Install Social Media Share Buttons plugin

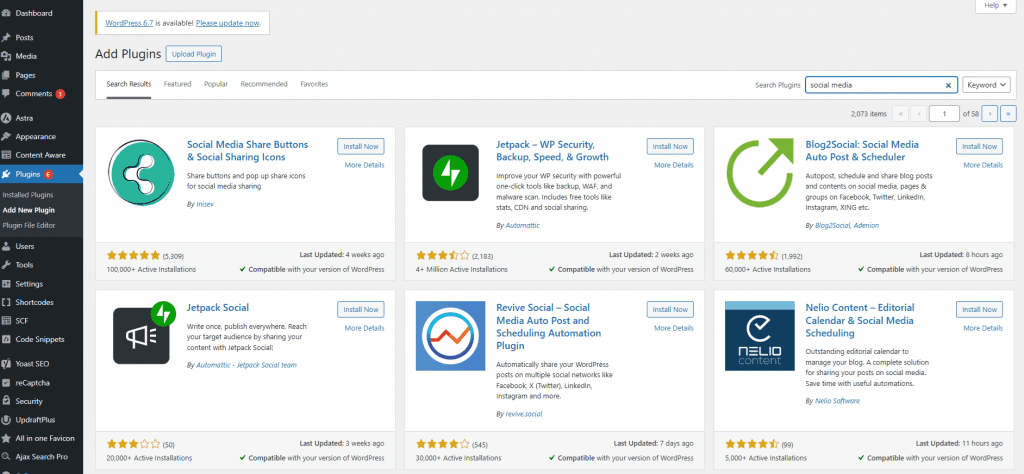pos(360,146)
